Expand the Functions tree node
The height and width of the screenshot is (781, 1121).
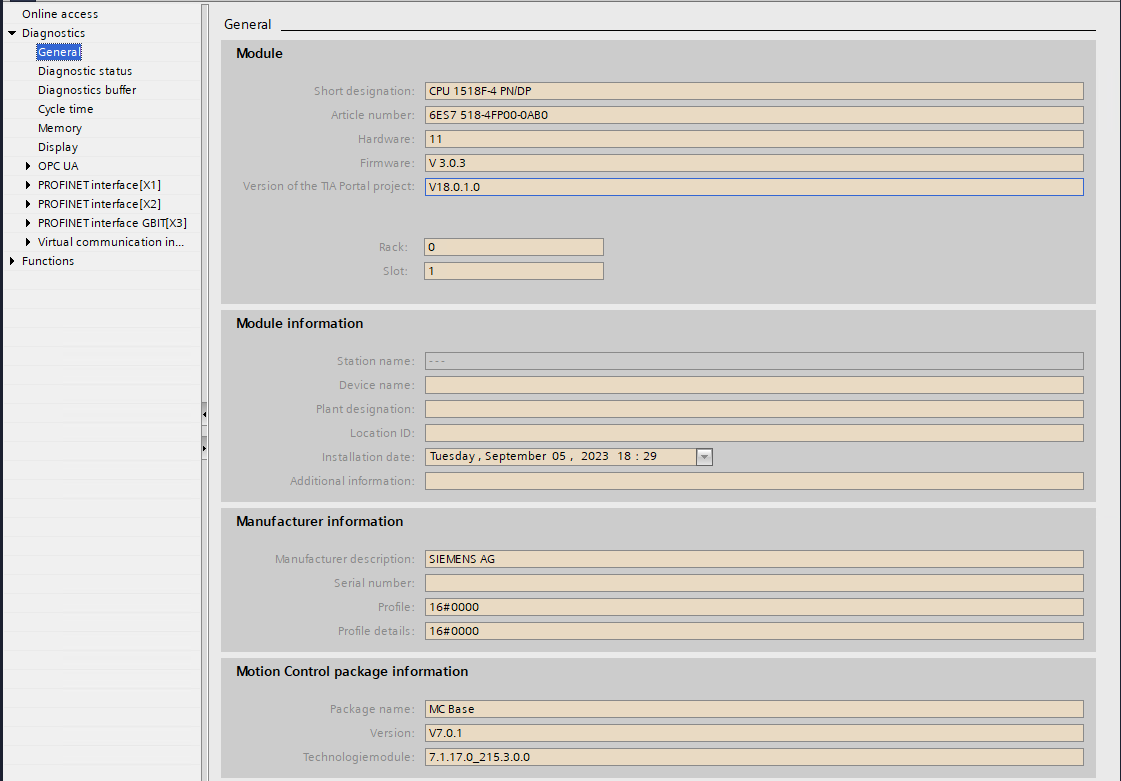12,261
